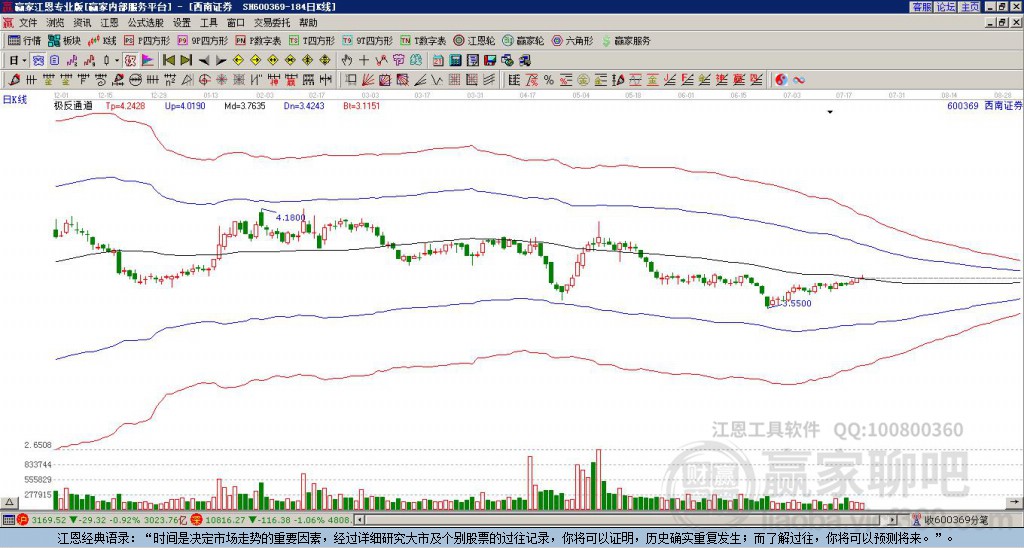Open the 板块 sector view
The image size is (1024, 548).
click(x=65, y=40)
